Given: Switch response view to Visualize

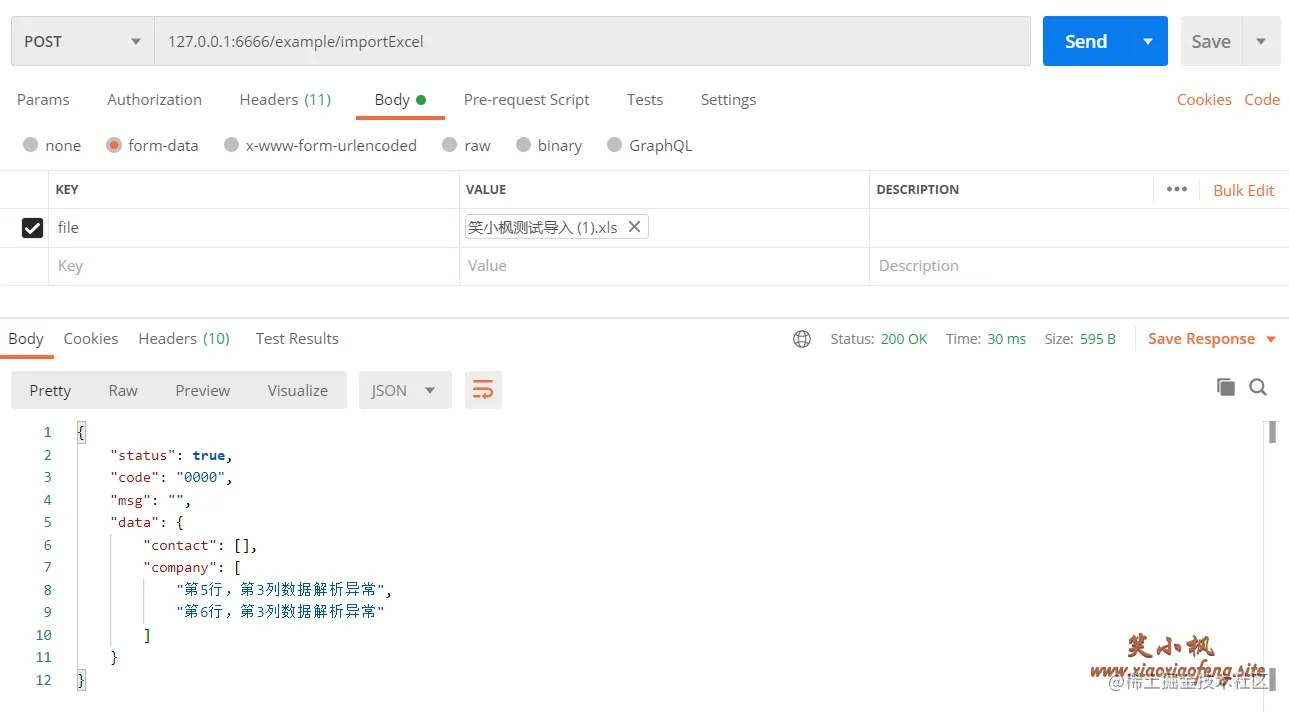Looking at the screenshot, I should [x=298, y=390].
